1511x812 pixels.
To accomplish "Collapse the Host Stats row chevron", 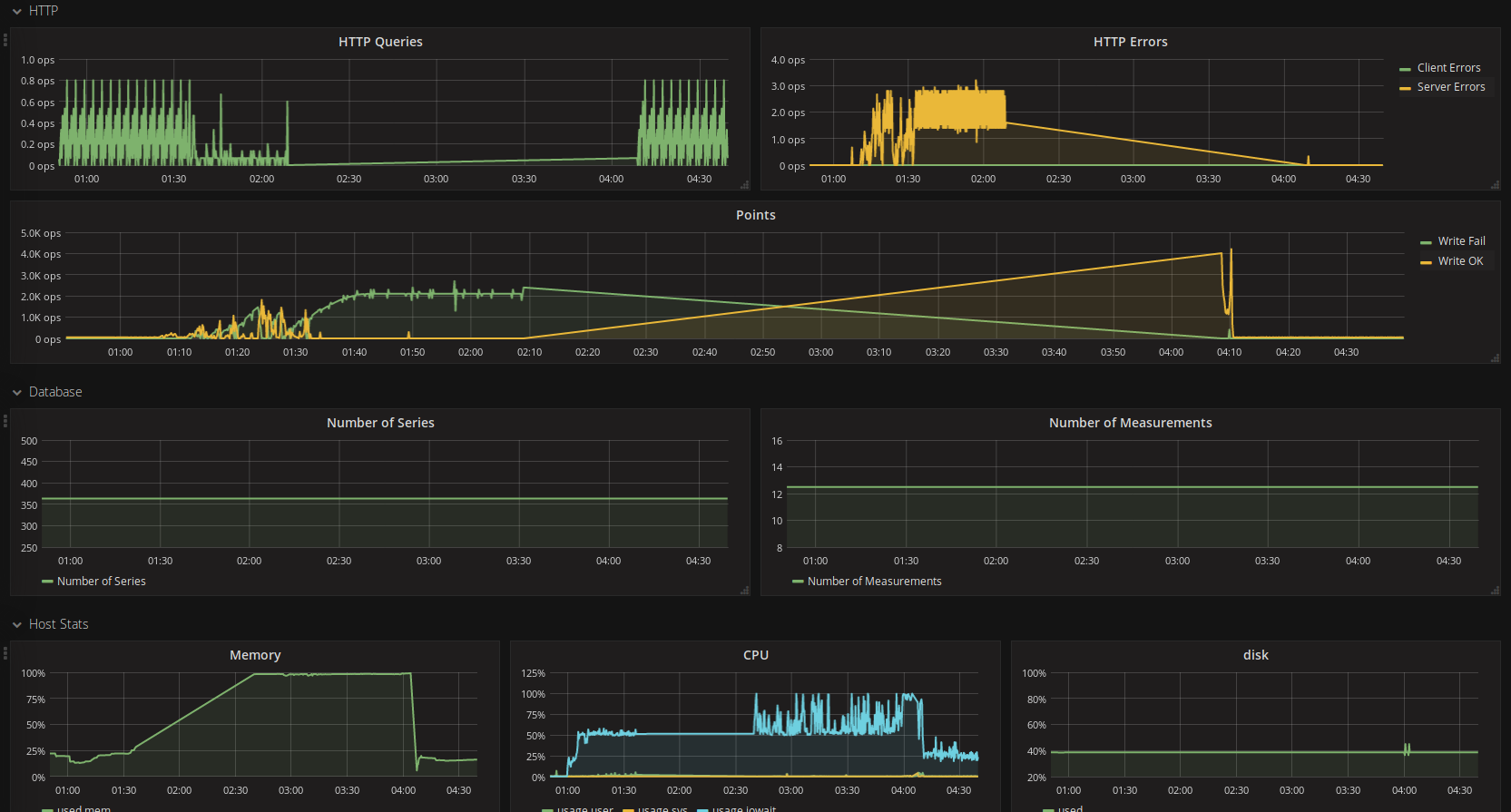I will click(x=16, y=625).
